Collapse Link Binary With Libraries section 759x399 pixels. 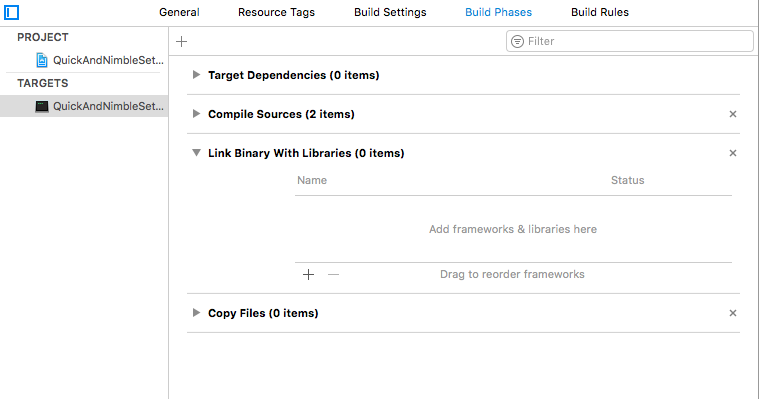(196, 153)
